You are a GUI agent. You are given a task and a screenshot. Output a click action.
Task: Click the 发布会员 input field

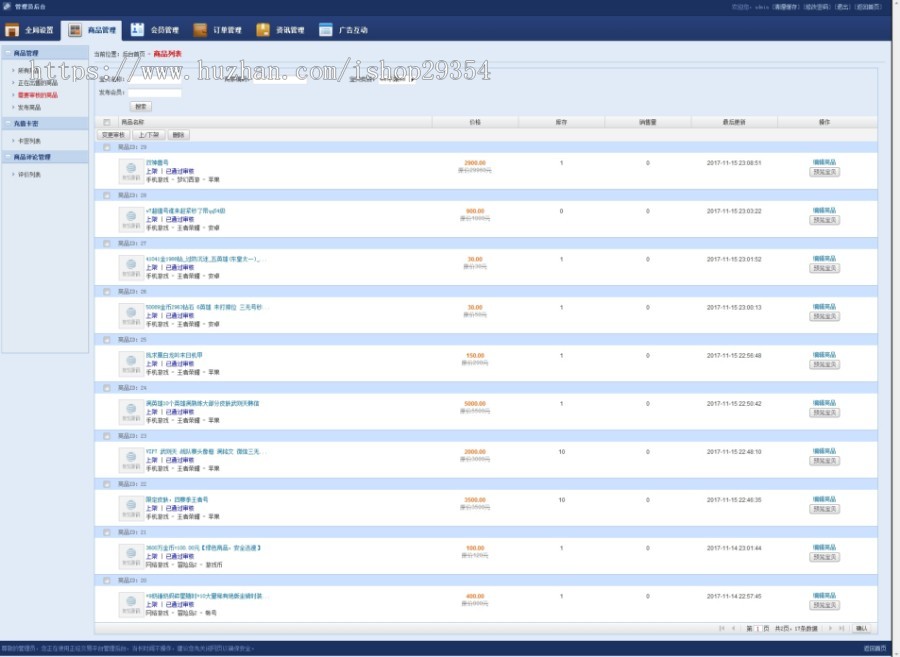tap(154, 93)
